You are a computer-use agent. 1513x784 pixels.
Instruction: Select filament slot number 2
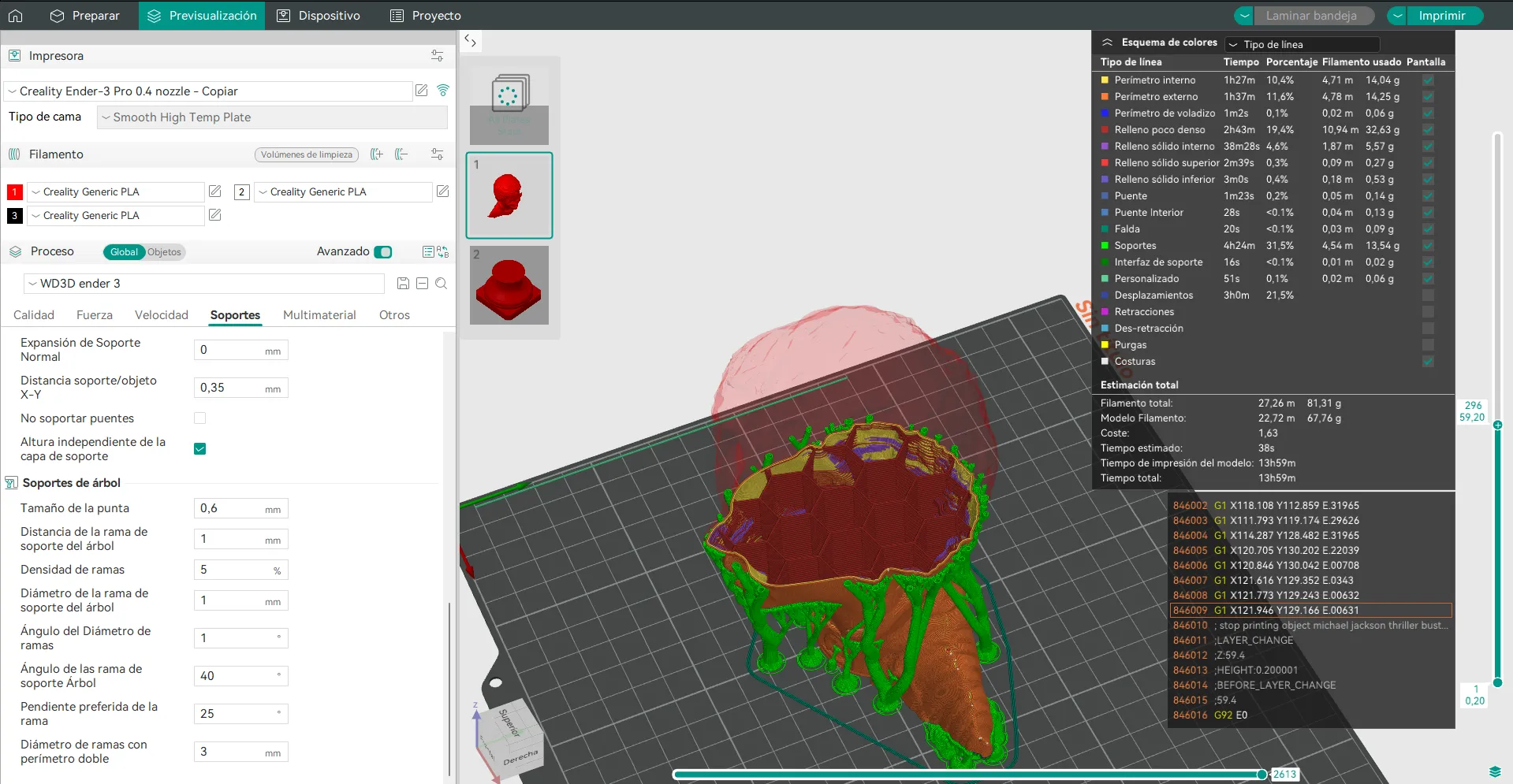coord(242,191)
